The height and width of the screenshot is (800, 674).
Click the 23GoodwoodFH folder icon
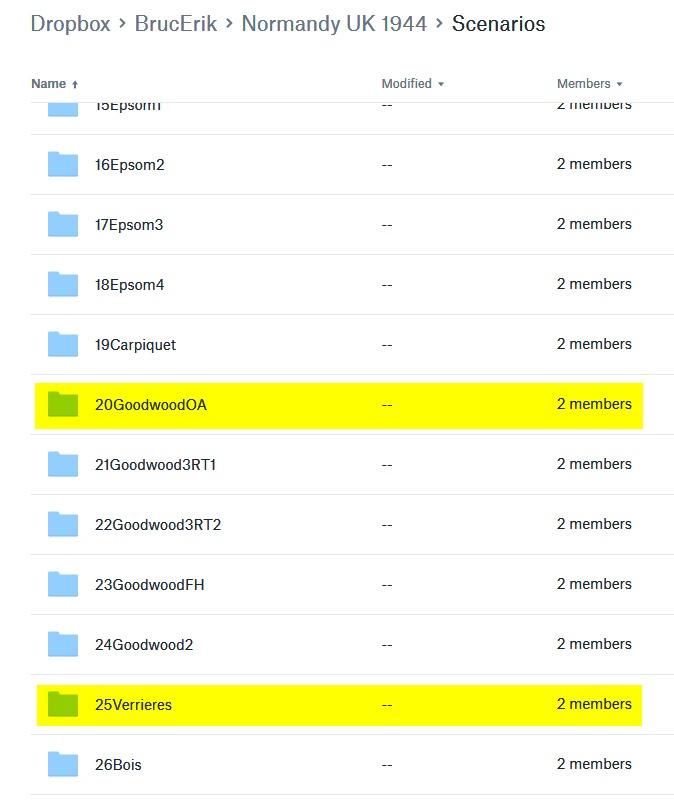click(62, 585)
